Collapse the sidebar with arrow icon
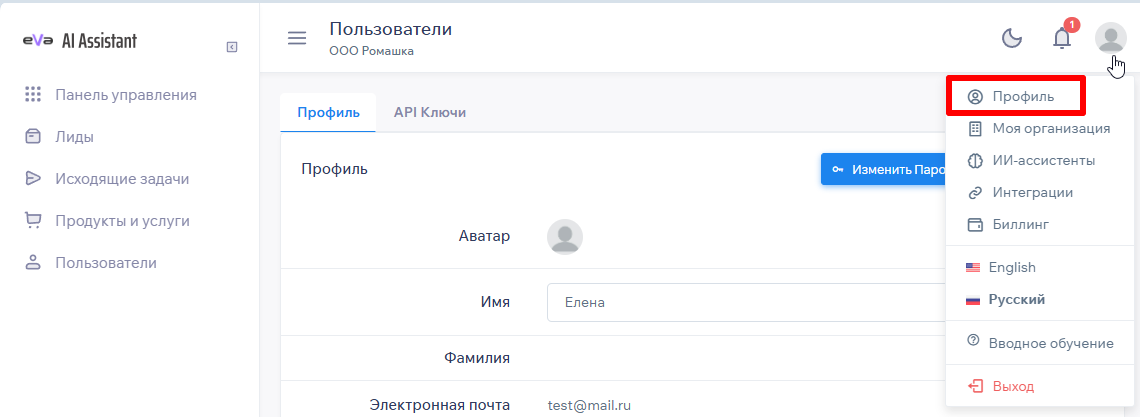The width and height of the screenshot is (1140, 417). click(232, 46)
